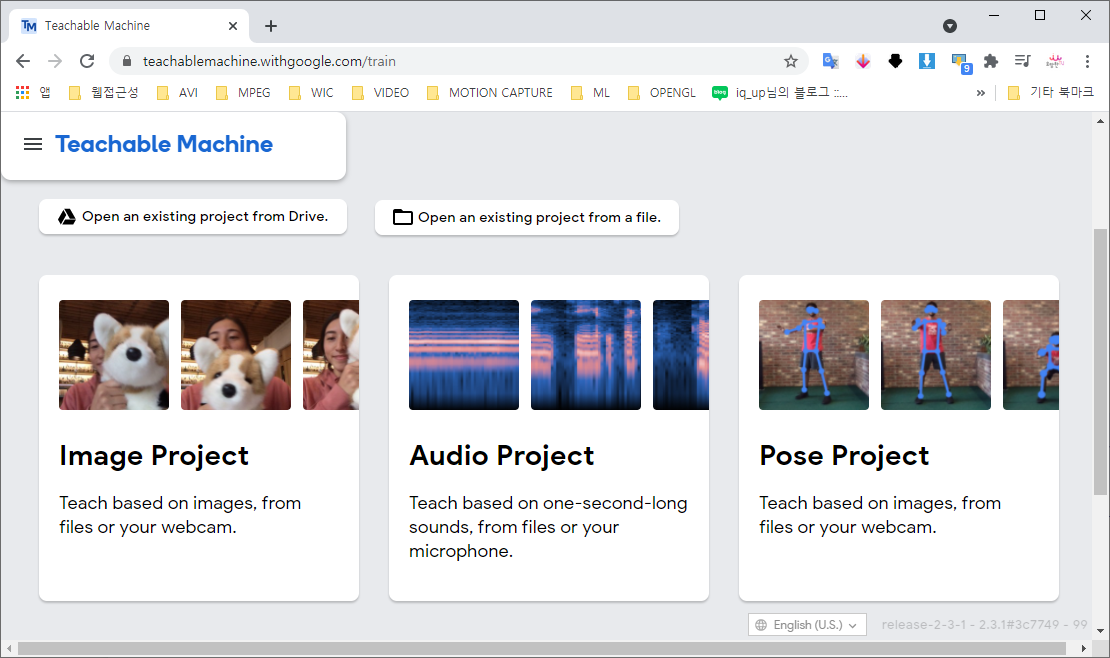The width and height of the screenshot is (1110, 658).
Task: Click the Google Drive icon
Action: [x=67, y=217]
